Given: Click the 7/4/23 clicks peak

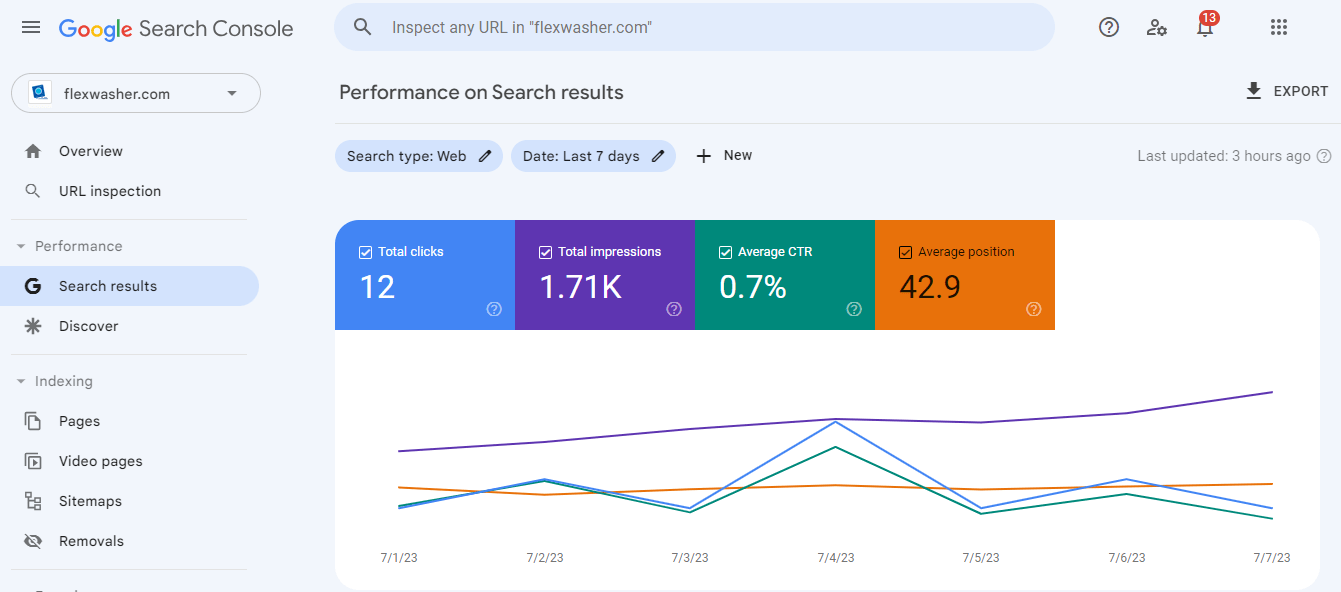Looking at the screenshot, I should coord(835,422).
